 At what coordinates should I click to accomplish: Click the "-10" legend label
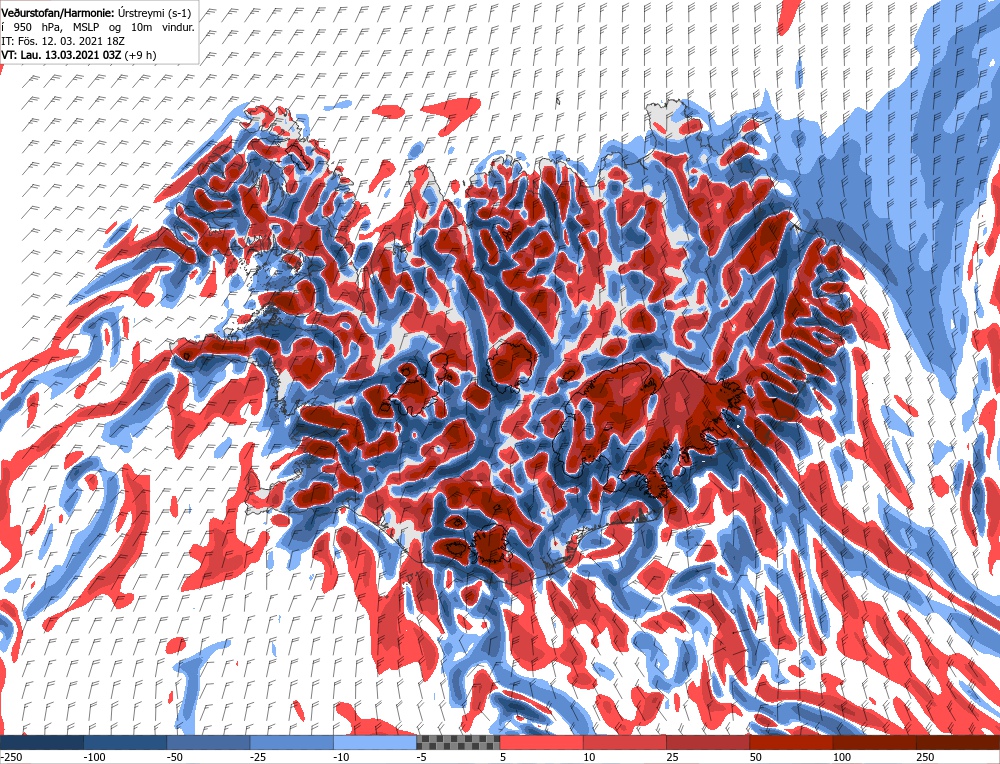[x=342, y=757]
